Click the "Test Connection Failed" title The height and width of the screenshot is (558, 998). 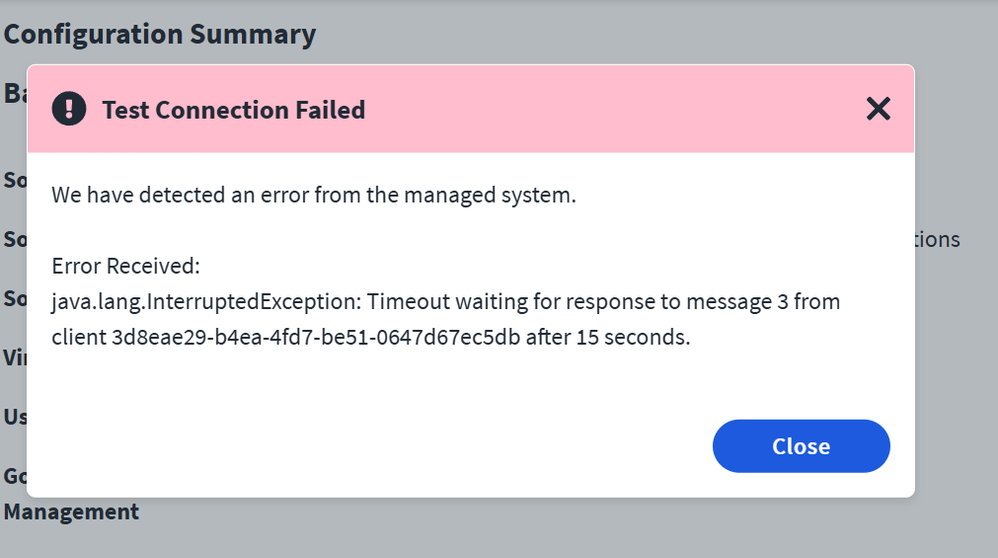(x=233, y=110)
